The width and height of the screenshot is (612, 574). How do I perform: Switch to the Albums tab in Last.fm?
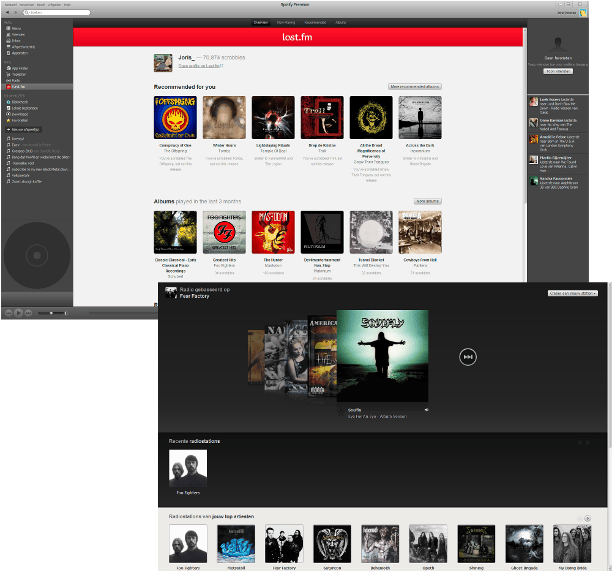(340, 23)
